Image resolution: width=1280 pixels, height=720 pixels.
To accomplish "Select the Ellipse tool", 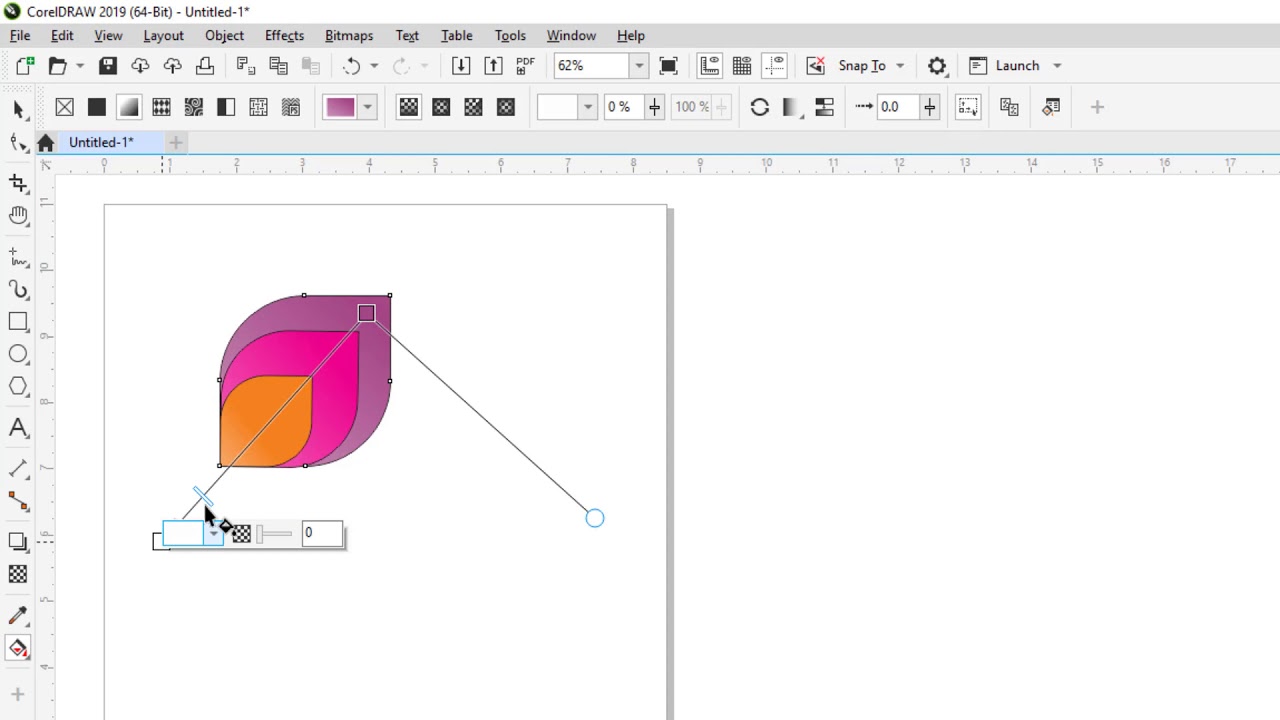I will [x=18, y=354].
